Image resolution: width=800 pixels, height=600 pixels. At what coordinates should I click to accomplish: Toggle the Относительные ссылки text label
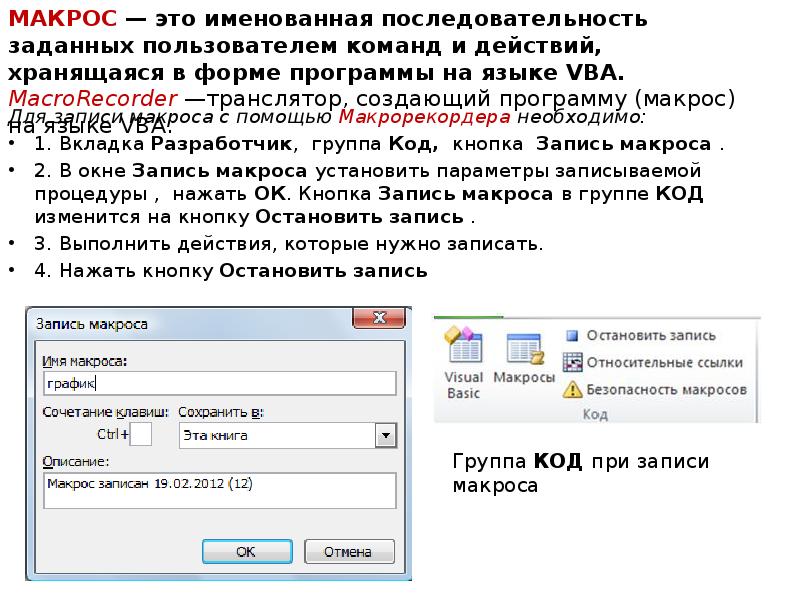[664, 362]
